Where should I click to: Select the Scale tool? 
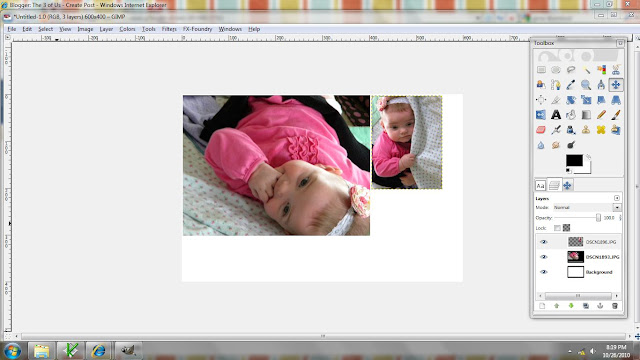(x=586, y=100)
